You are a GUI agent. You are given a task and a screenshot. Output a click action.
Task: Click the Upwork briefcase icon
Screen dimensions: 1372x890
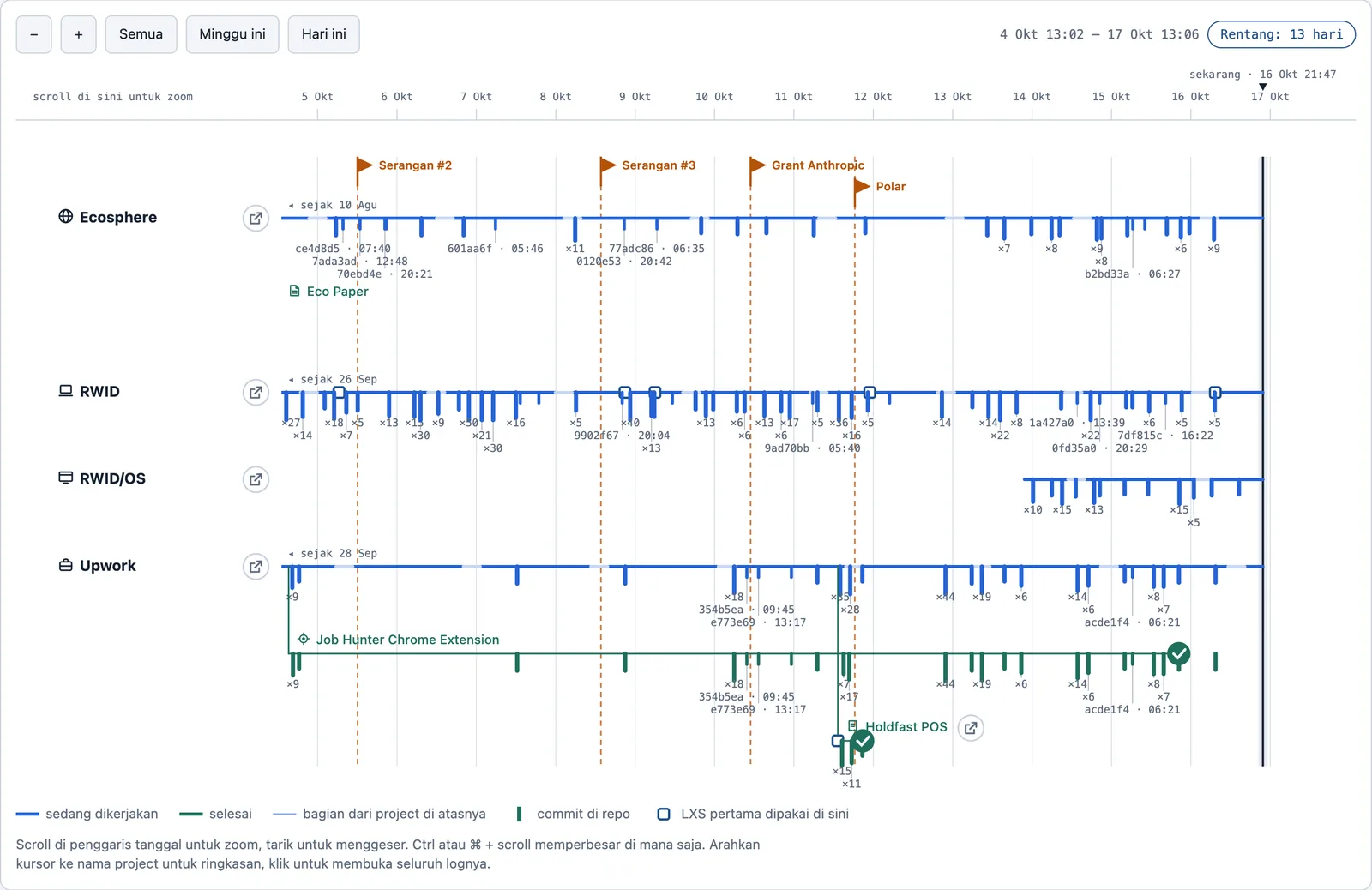pyautogui.click(x=65, y=565)
